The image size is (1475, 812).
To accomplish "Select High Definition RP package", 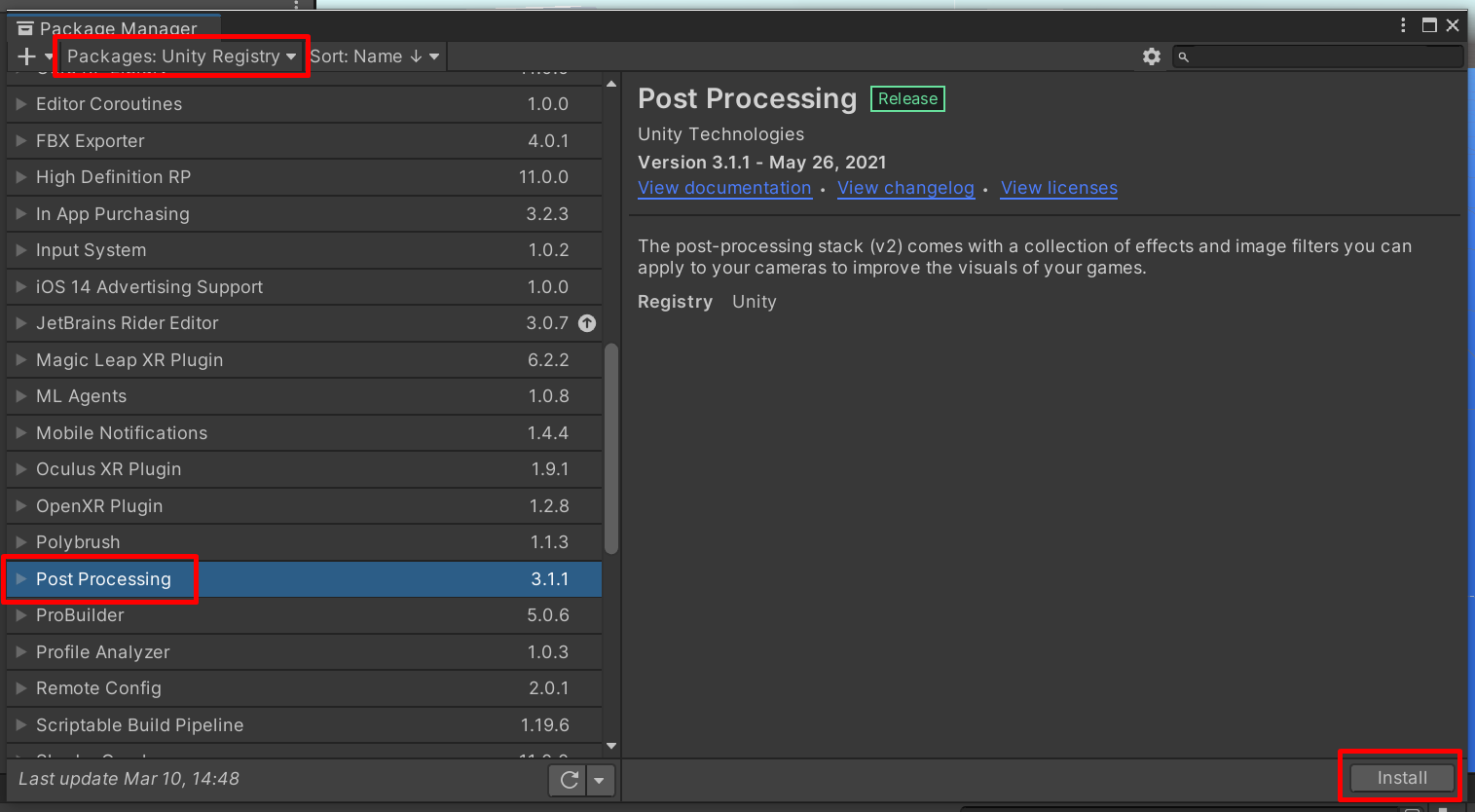I will 304,177.
